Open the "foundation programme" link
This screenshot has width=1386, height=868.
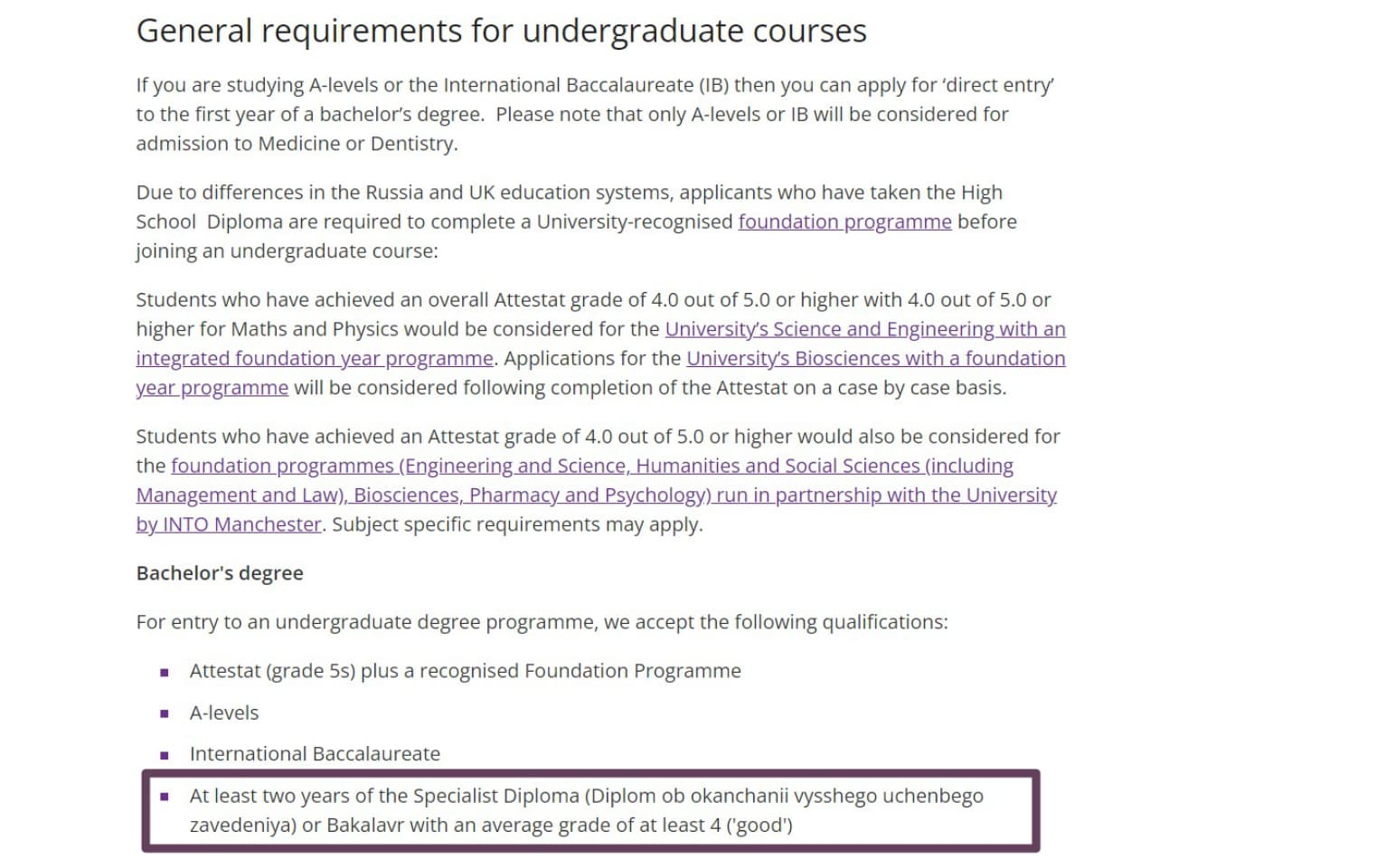[x=844, y=222]
